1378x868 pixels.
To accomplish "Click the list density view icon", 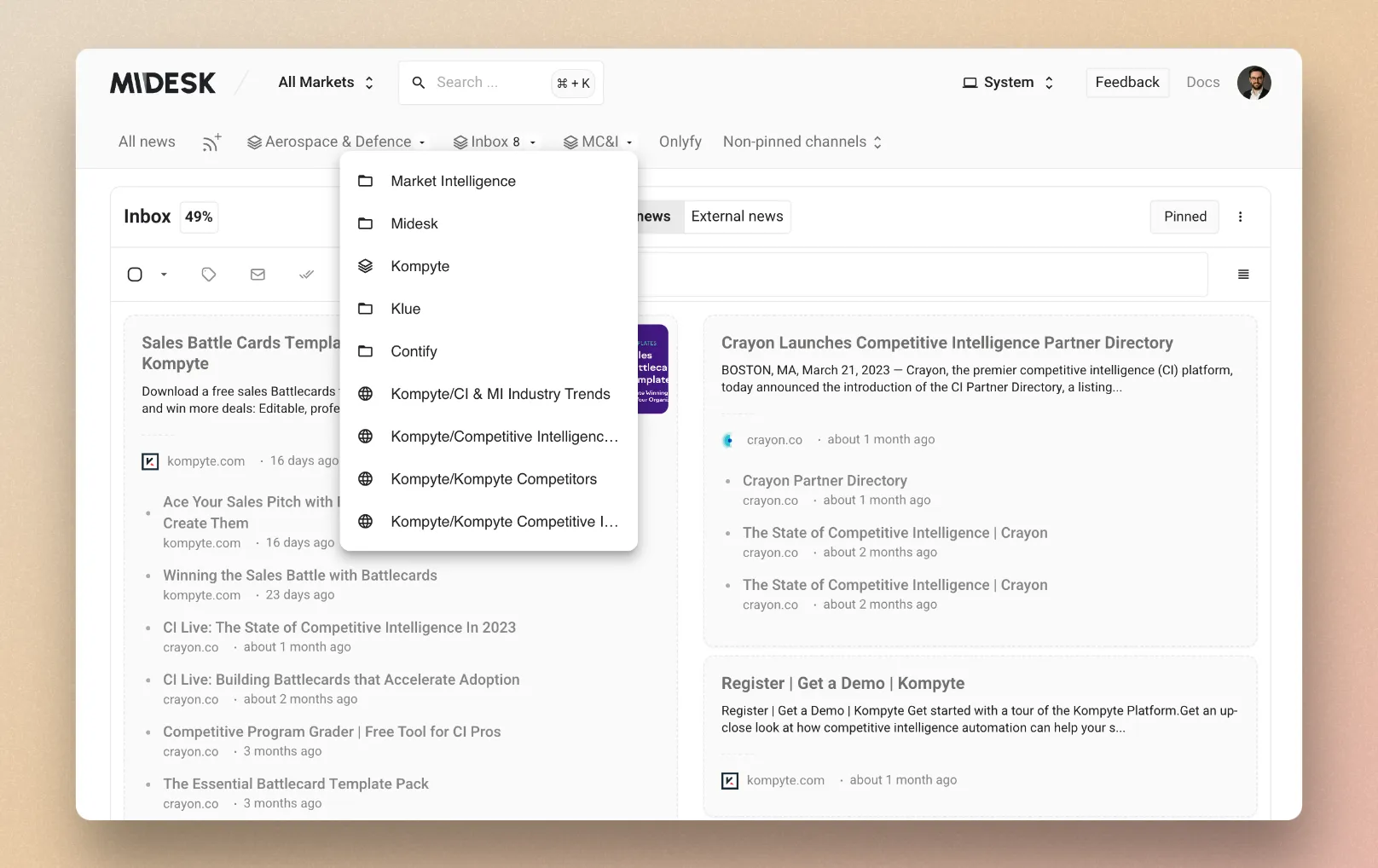I will pyautogui.click(x=1243, y=275).
